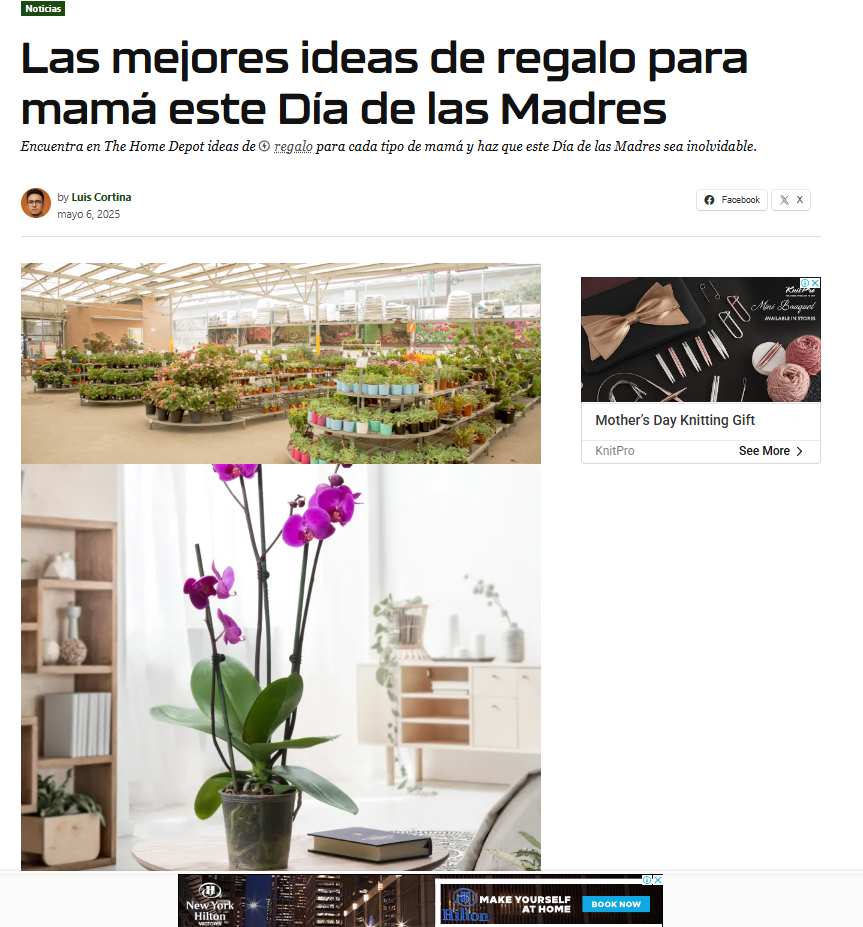Click the Facebook logo icon
The image size is (863, 927).
[709, 200]
